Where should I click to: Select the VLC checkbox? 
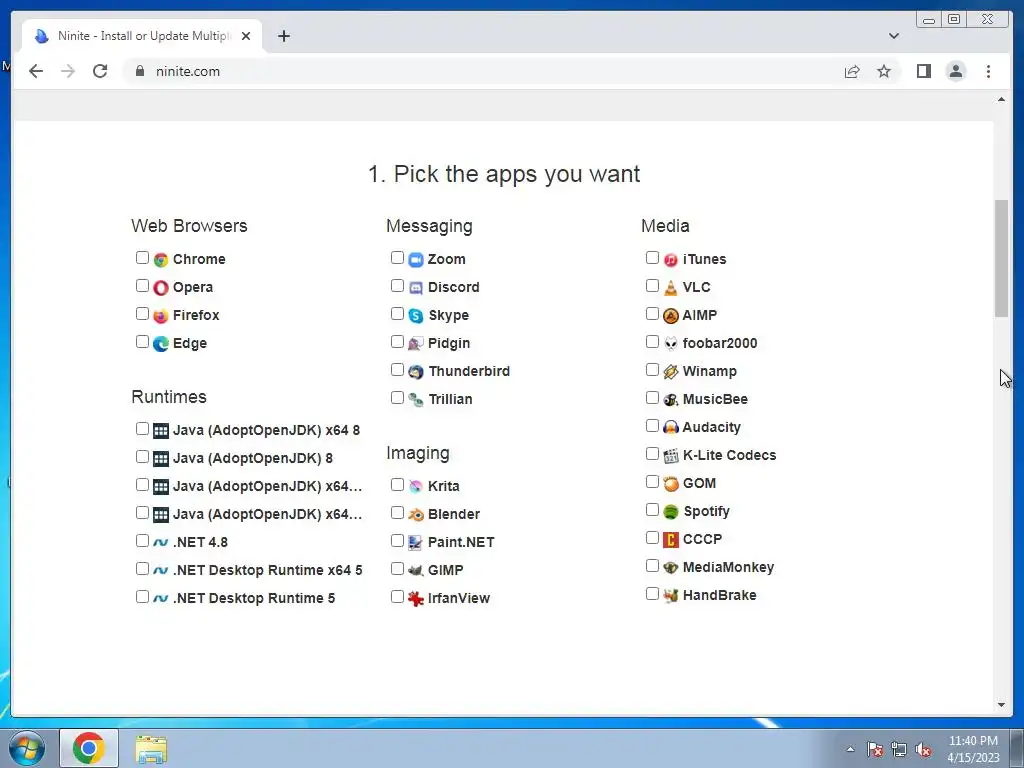pos(652,286)
